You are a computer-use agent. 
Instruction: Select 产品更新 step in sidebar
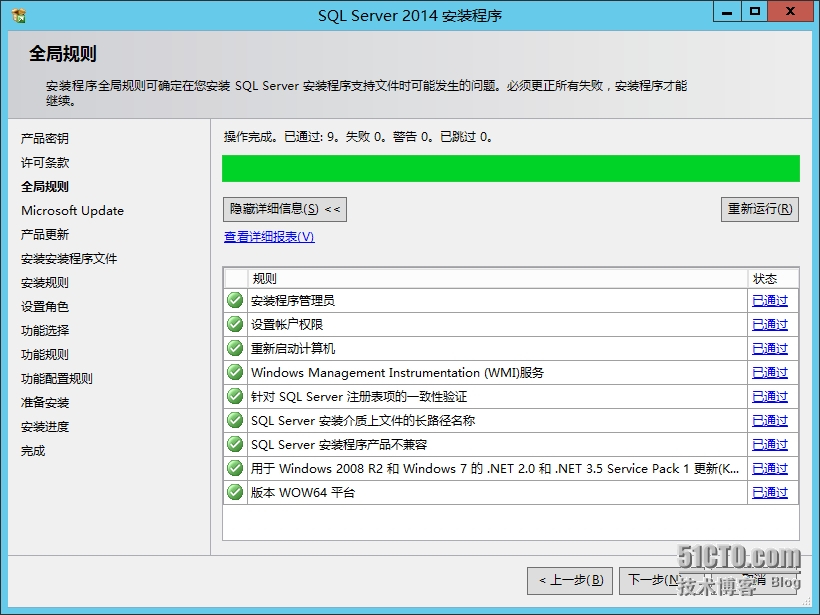click(x=45, y=235)
